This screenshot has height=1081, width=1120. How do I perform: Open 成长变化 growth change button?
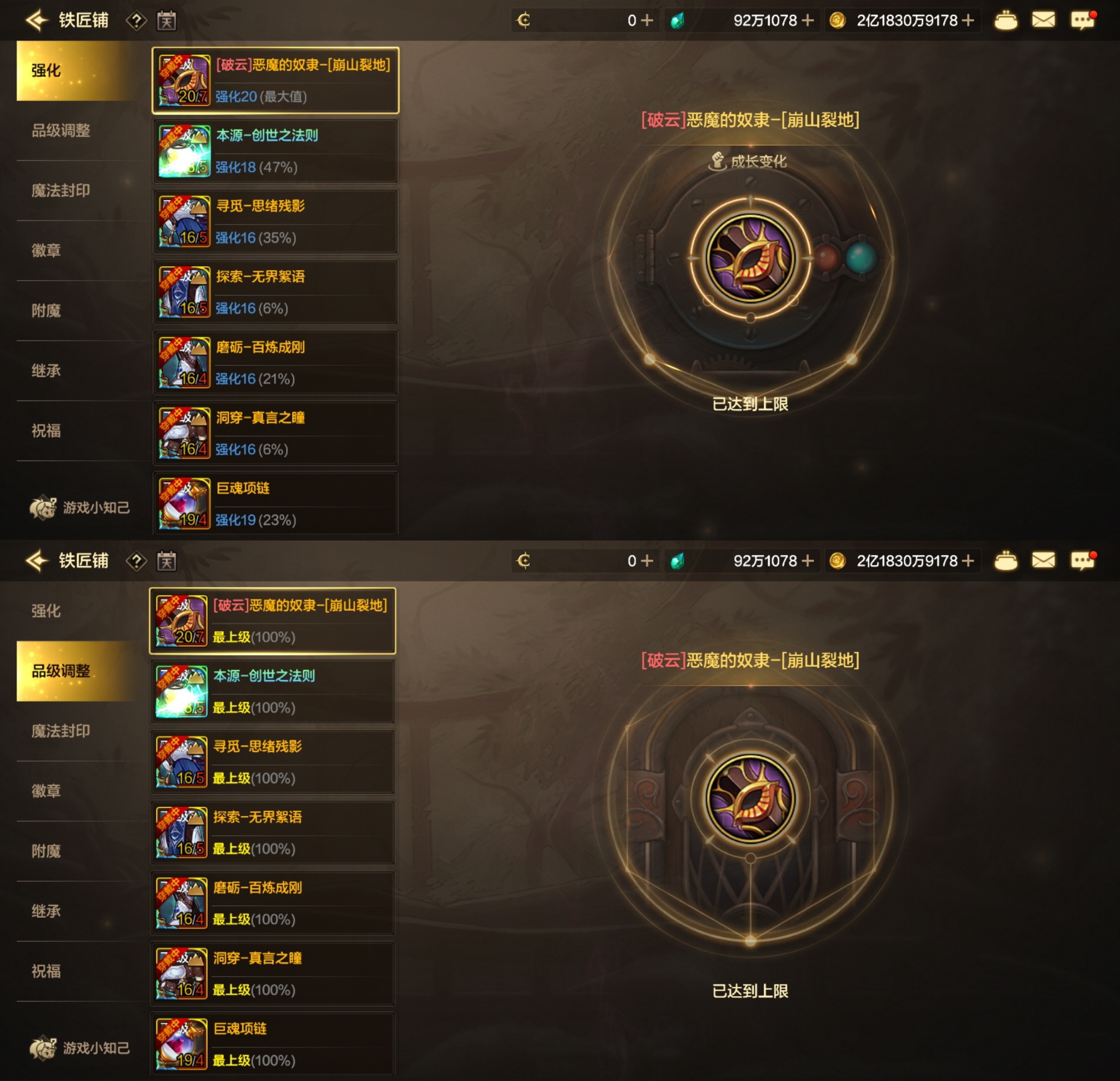pos(748,162)
